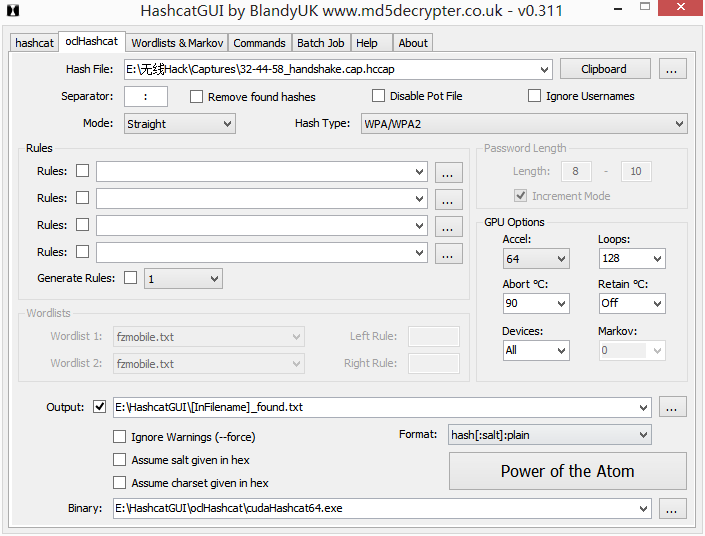
Task: Enable Ignore Warnings (--force)
Action: [x=120, y=437]
